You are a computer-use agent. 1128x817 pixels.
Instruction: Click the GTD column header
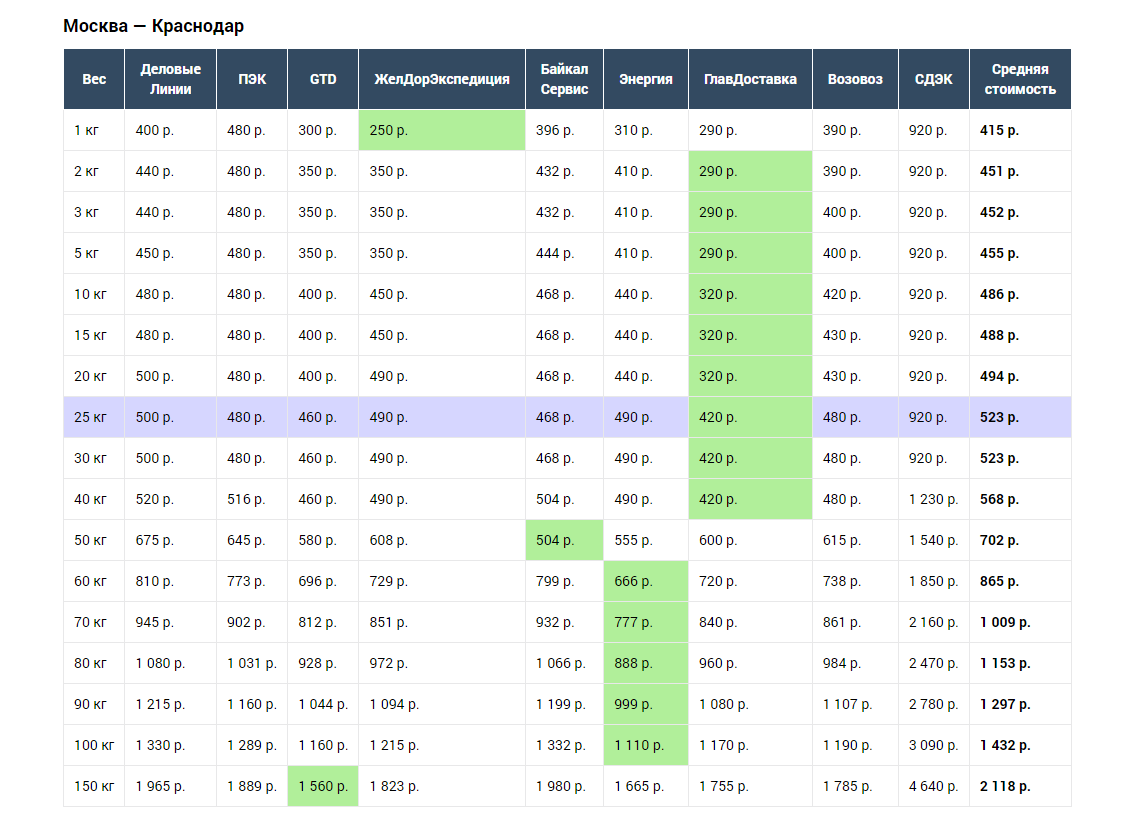(323, 79)
